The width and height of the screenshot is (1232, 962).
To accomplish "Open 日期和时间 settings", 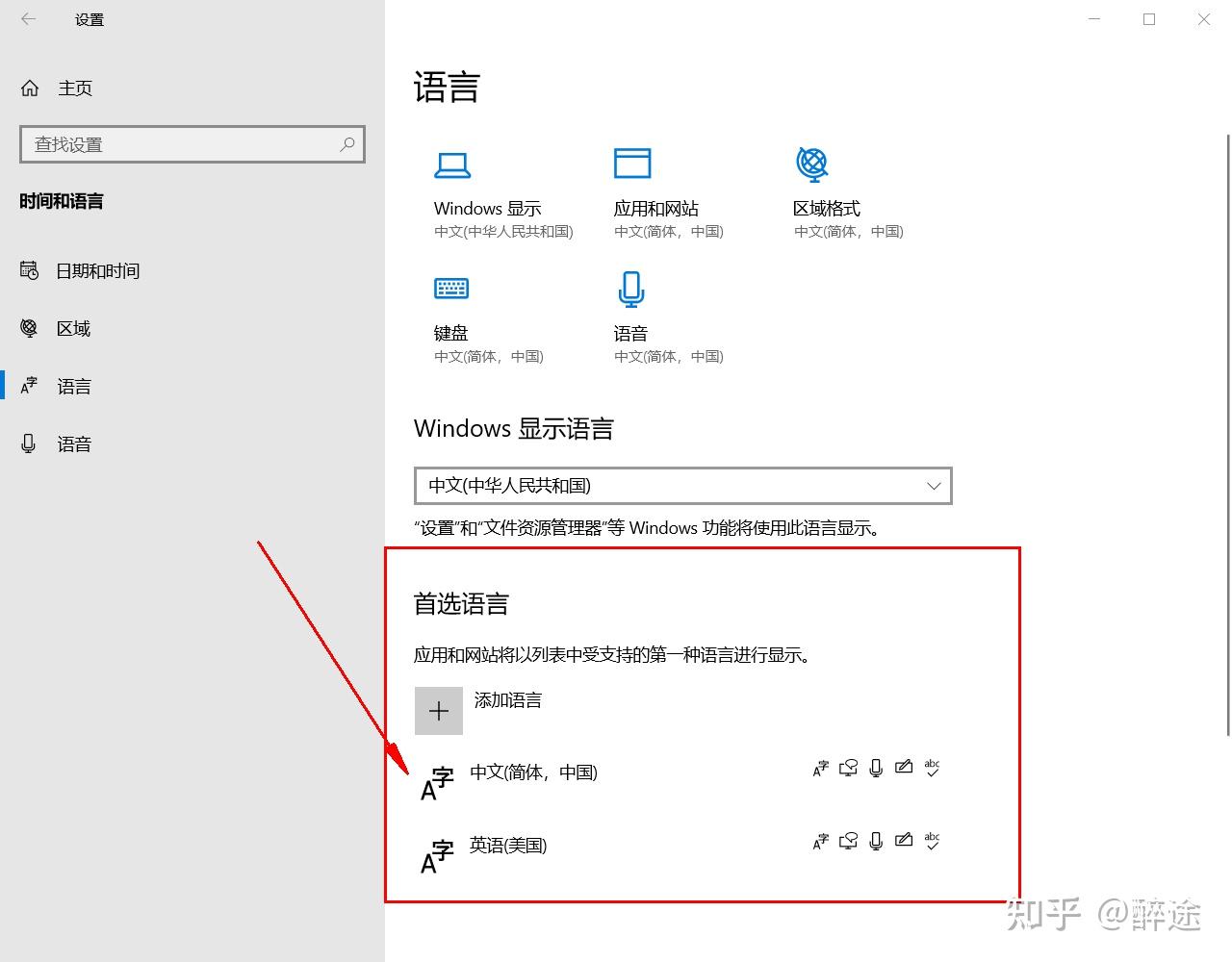I will [x=97, y=270].
